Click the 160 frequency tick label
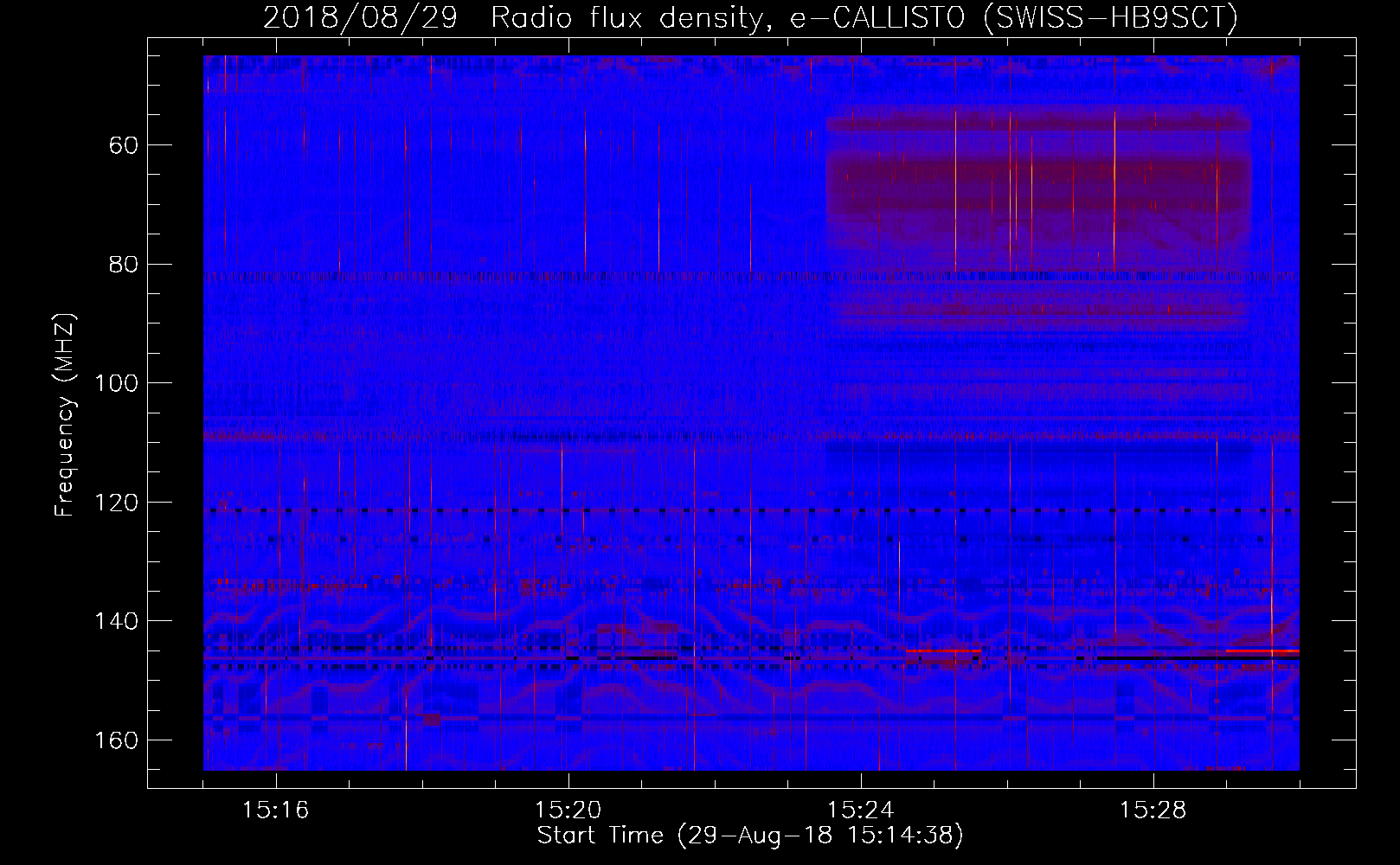This screenshot has width=1400, height=865. pyautogui.click(x=116, y=740)
